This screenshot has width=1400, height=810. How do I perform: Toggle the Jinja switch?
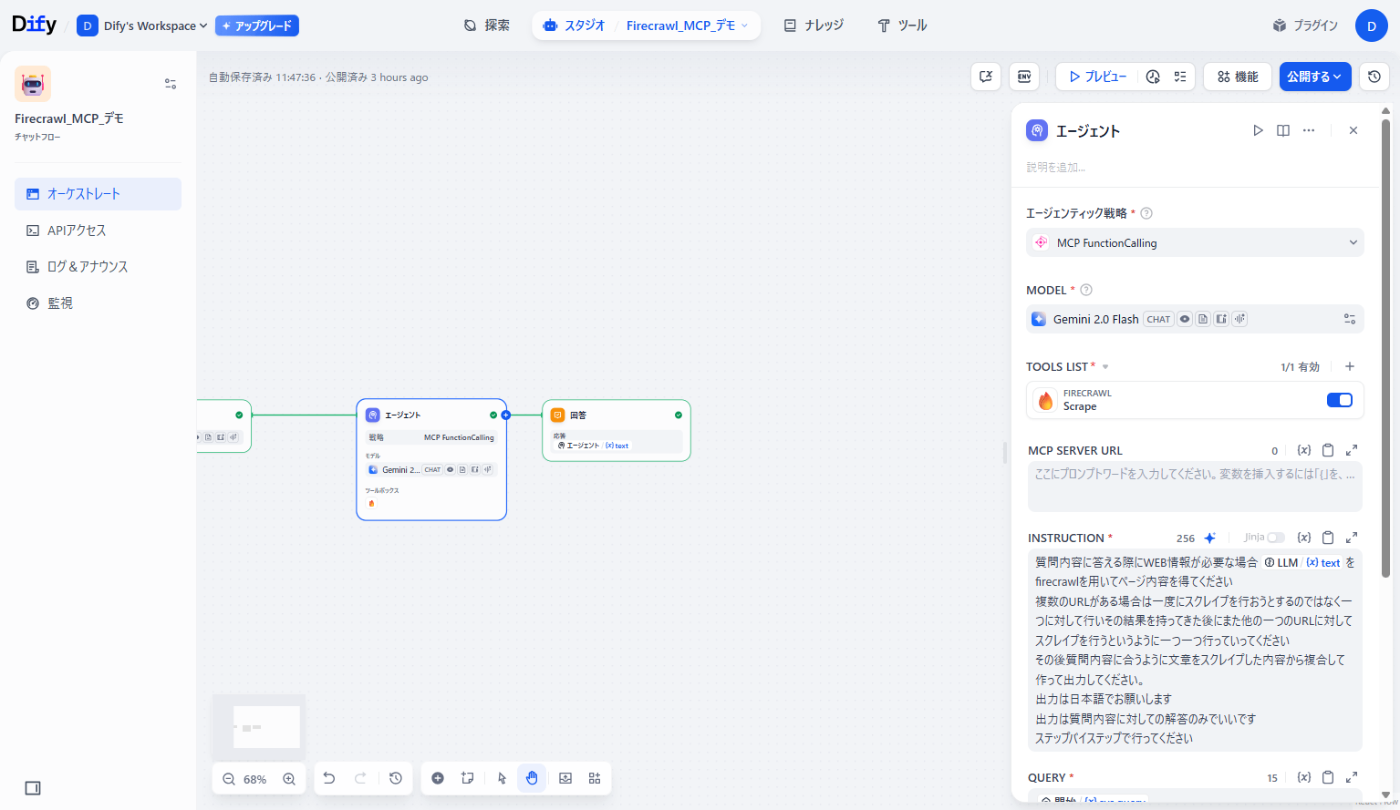coord(1276,538)
